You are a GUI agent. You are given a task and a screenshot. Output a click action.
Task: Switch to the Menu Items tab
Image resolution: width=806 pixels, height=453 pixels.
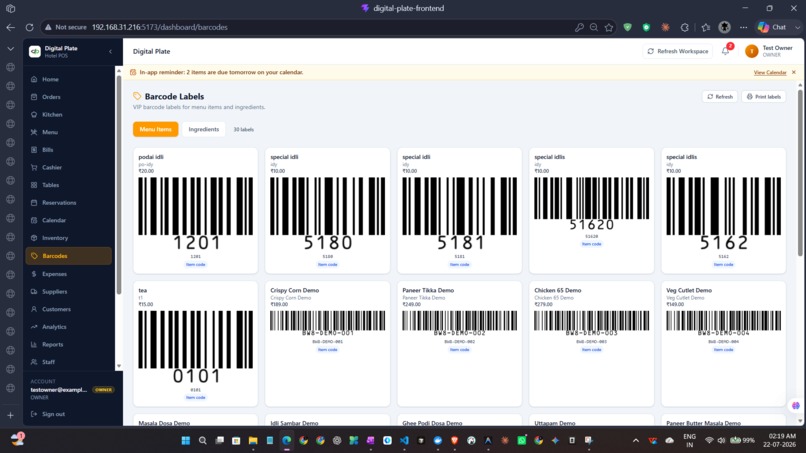[155, 129]
